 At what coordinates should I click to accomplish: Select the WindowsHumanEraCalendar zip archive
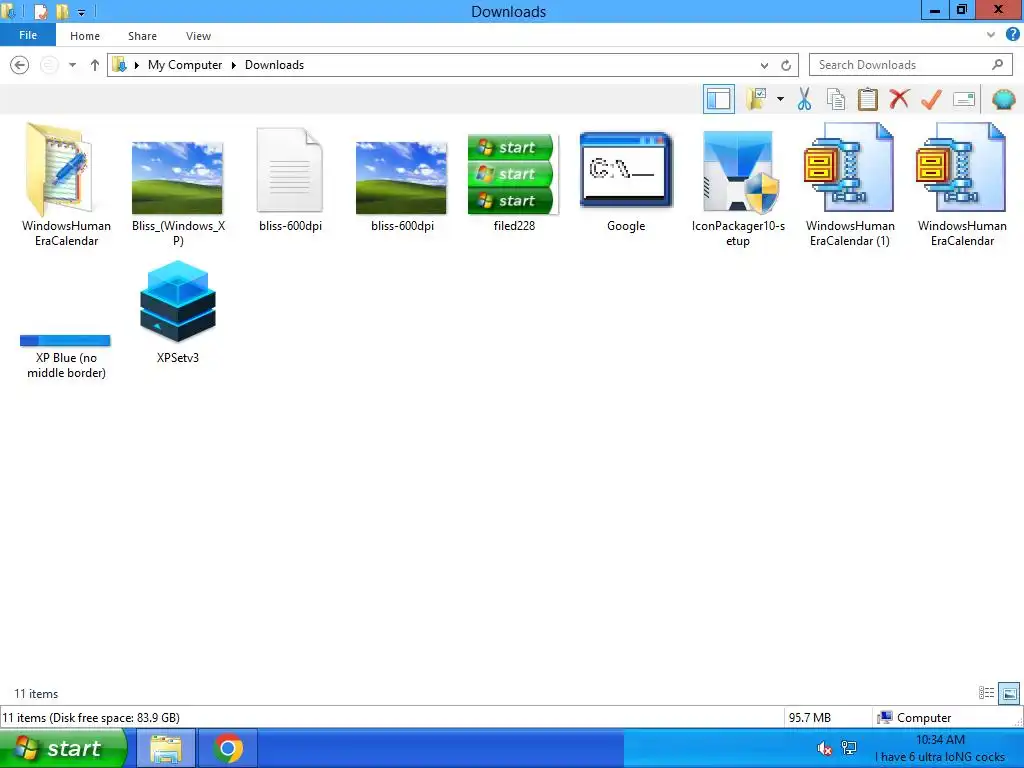[x=962, y=185]
